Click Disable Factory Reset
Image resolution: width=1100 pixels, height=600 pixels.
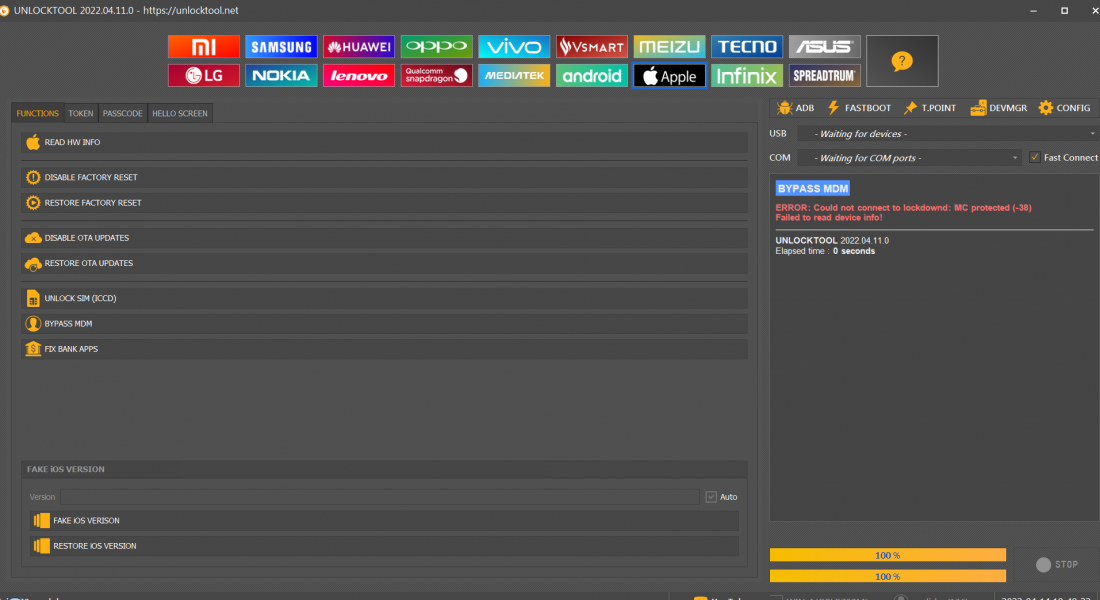pos(384,178)
